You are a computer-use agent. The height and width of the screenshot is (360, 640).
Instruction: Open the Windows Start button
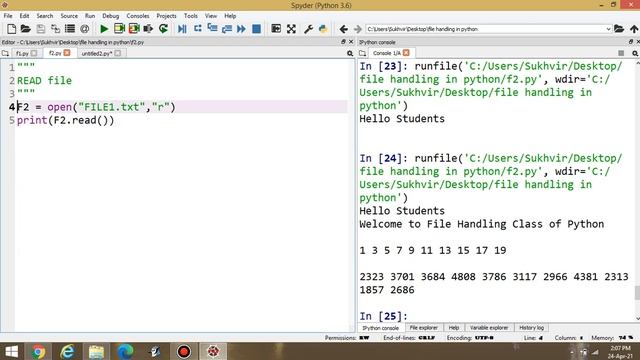click(x=11, y=351)
